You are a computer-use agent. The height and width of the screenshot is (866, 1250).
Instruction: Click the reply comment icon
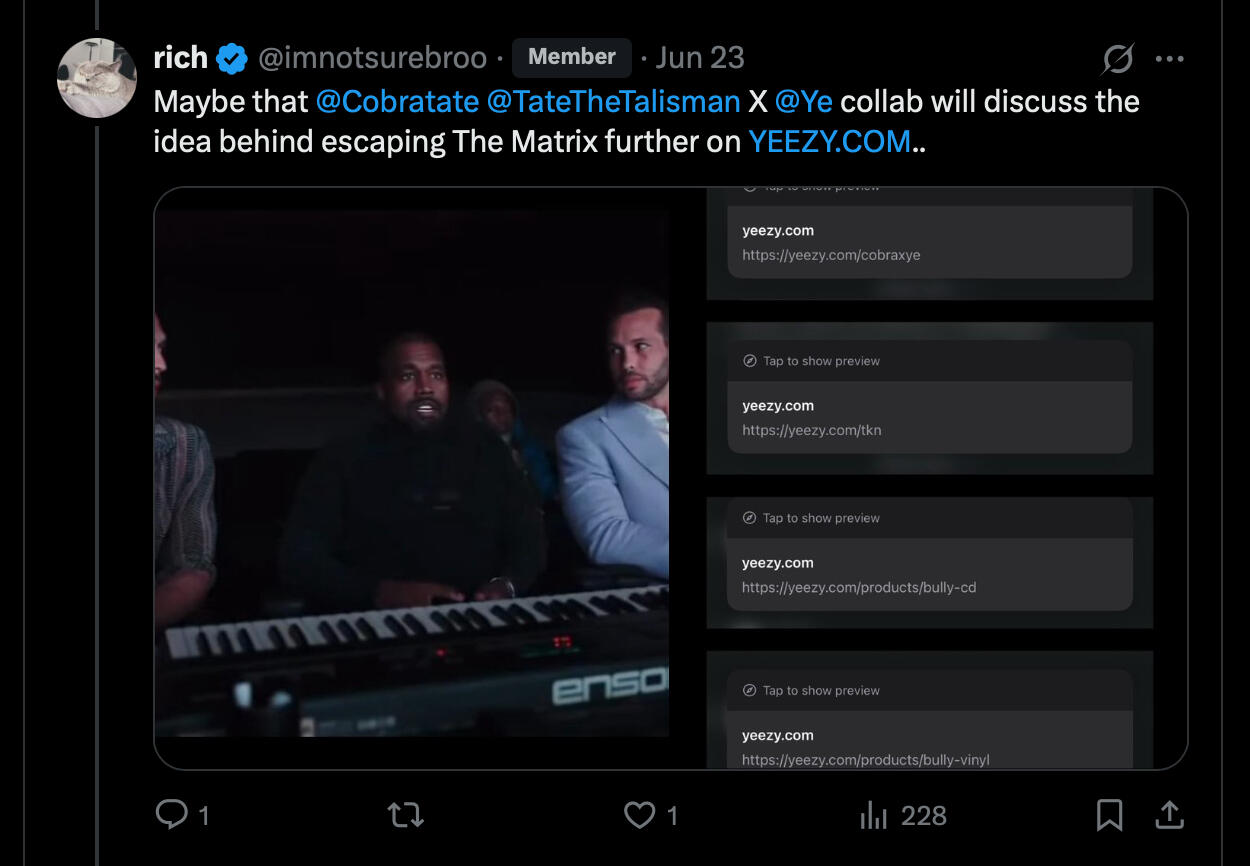tap(172, 815)
